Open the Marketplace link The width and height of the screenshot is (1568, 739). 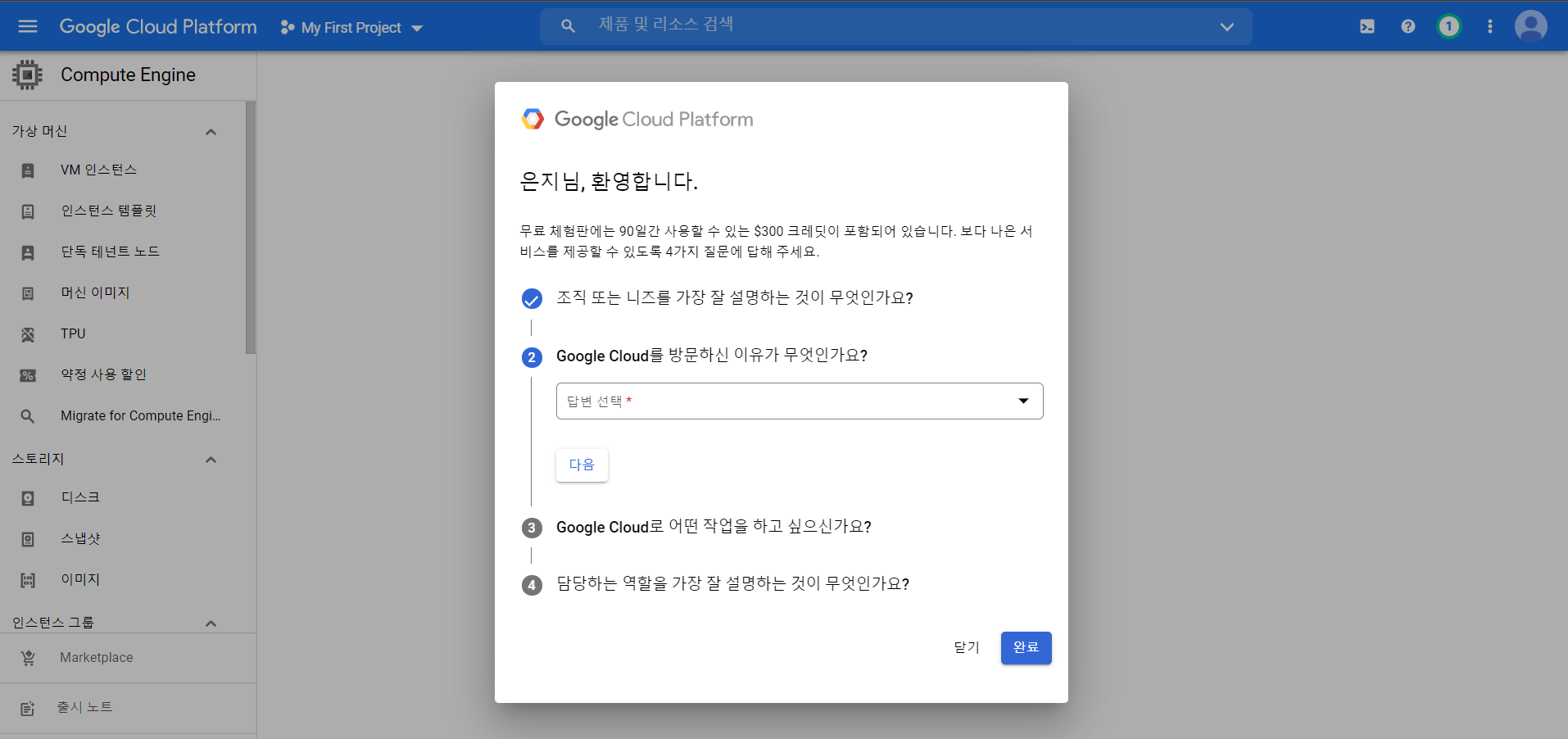(96, 657)
